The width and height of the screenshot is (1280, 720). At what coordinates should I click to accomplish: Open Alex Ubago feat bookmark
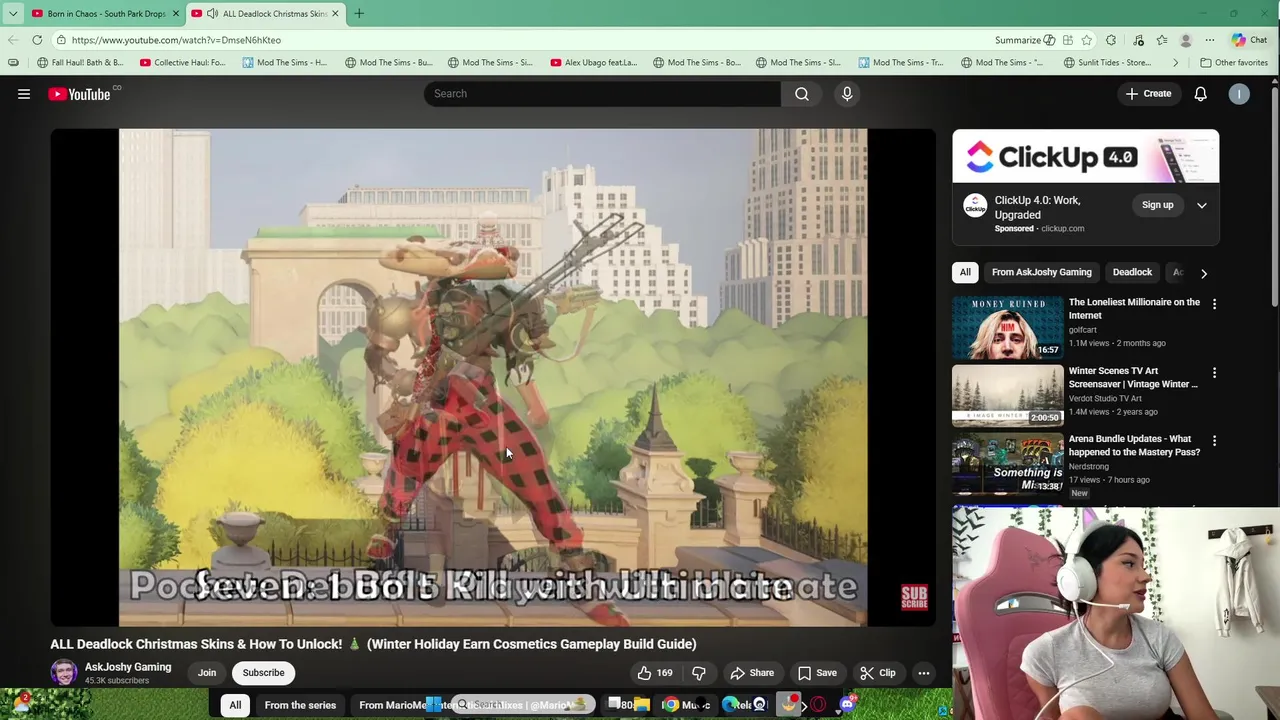594,62
